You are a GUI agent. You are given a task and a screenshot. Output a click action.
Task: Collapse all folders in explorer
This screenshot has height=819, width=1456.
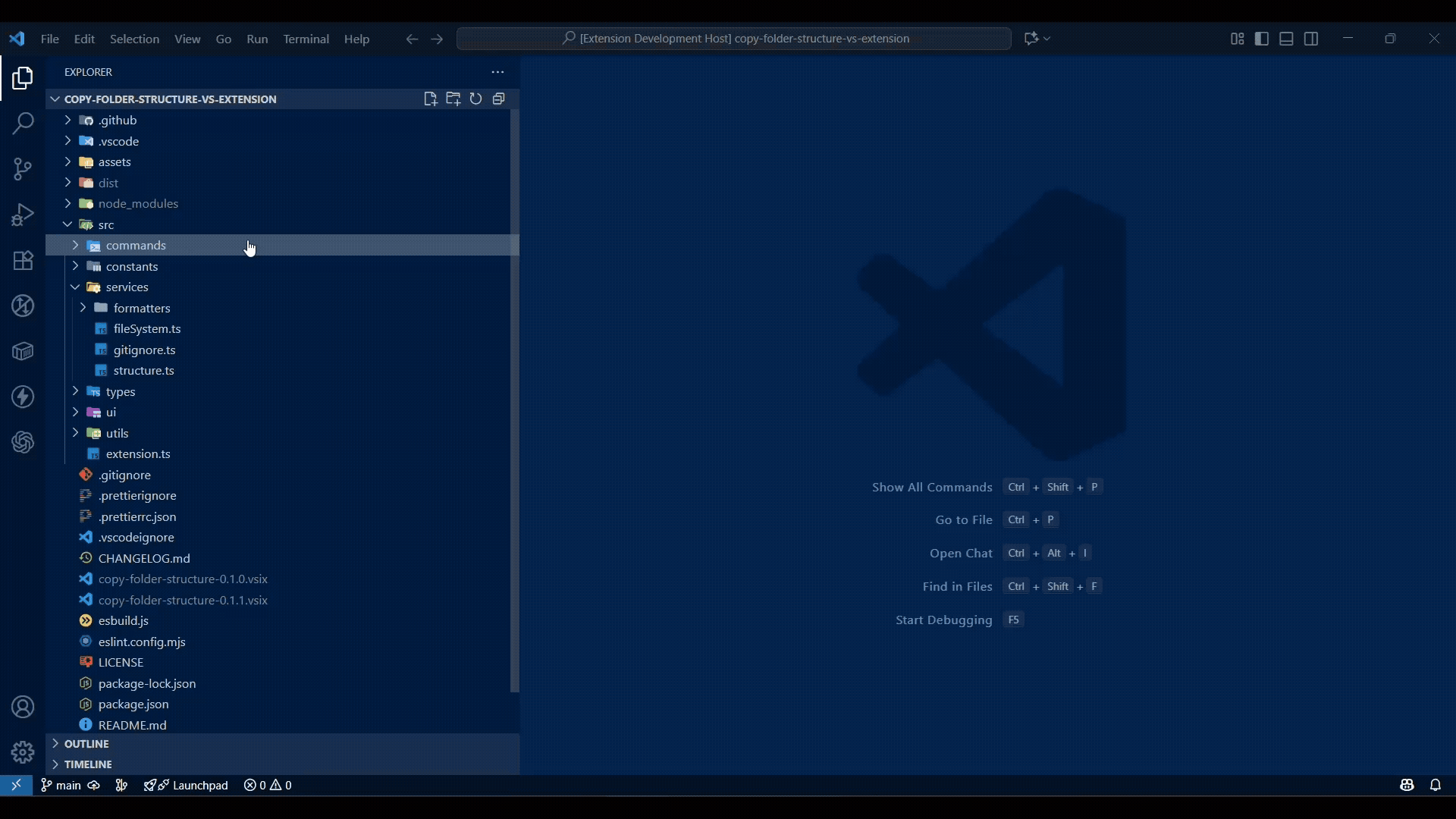point(498,99)
